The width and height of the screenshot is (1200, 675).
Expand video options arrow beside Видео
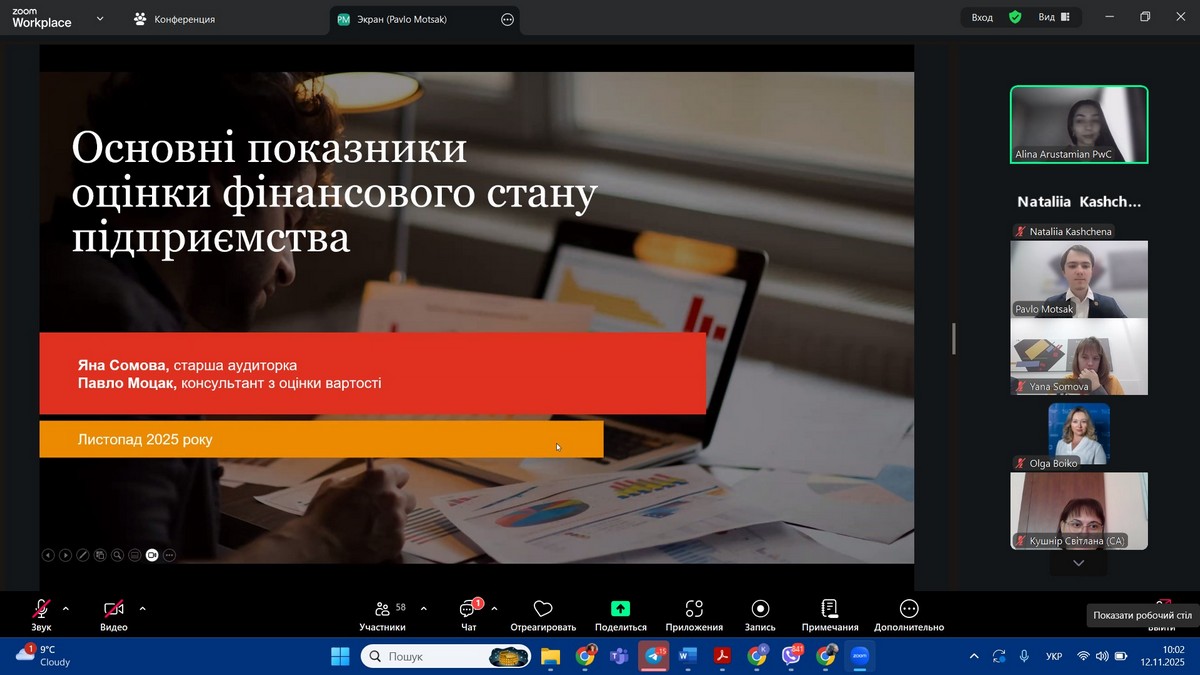tap(142, 608)
